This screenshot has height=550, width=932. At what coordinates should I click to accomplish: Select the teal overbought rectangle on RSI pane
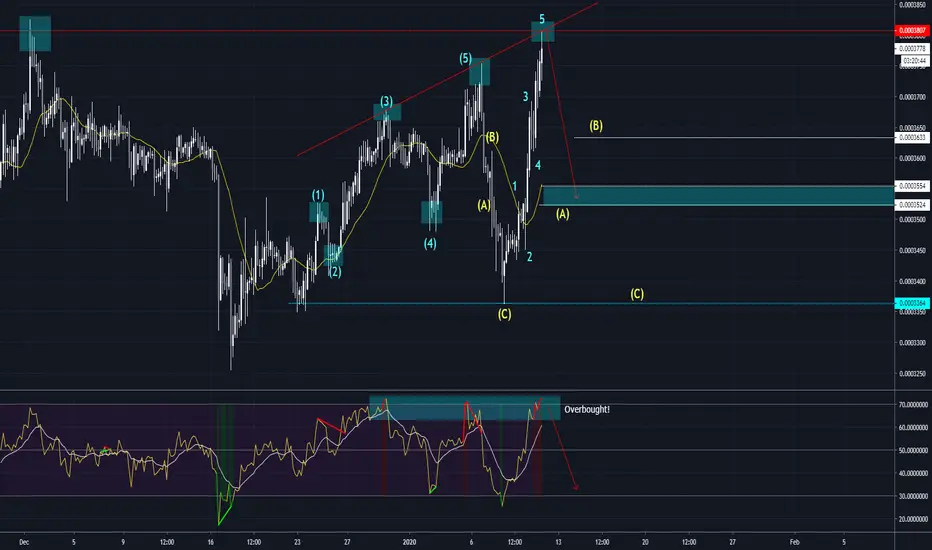pos(465,408)
